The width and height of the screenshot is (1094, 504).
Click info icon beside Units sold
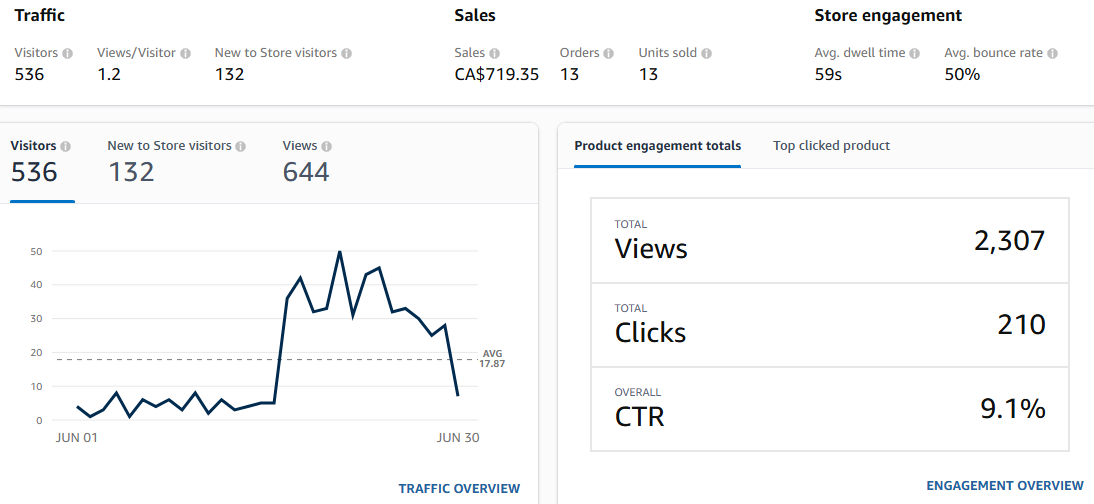707,53
